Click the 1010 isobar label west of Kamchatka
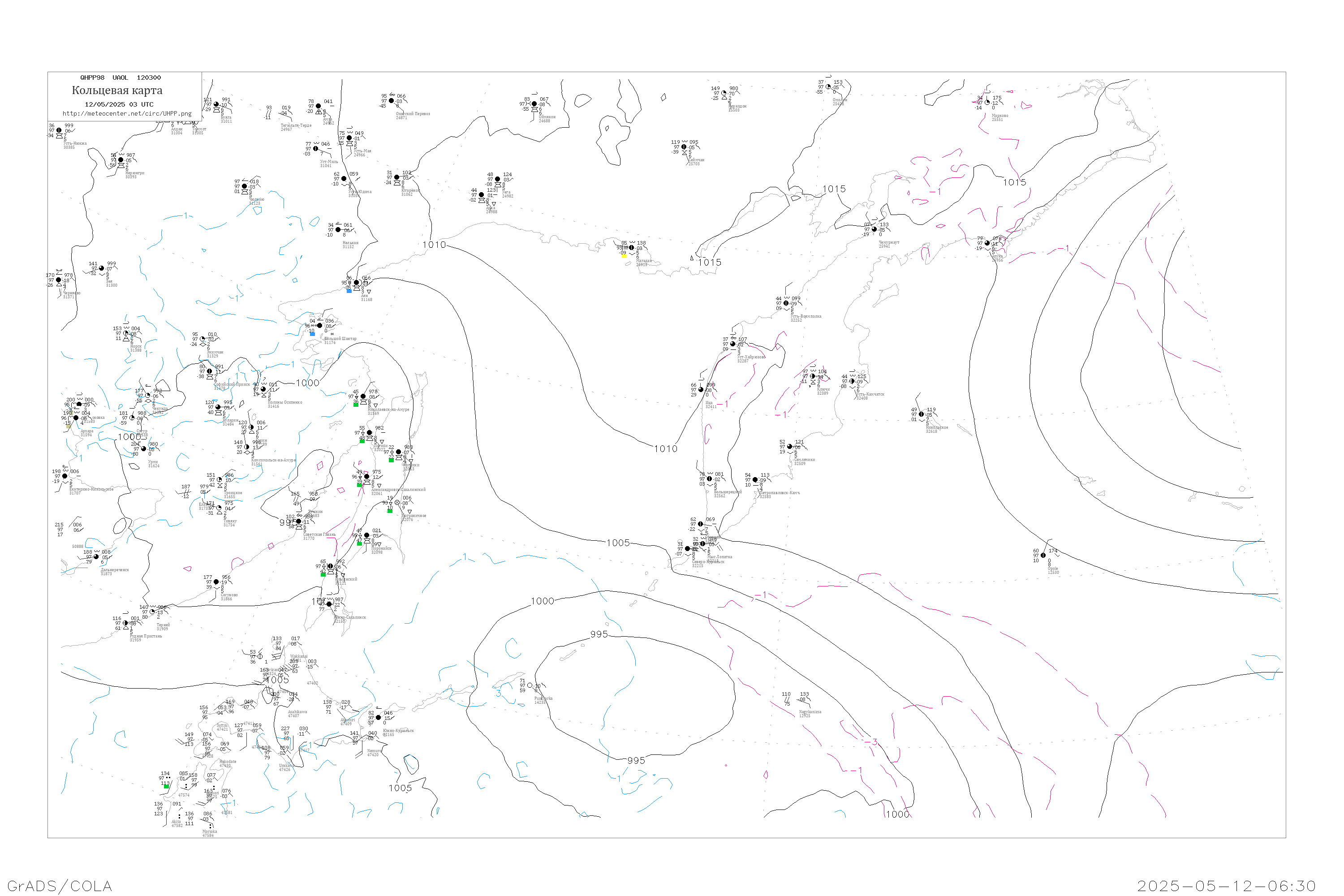 666,449
